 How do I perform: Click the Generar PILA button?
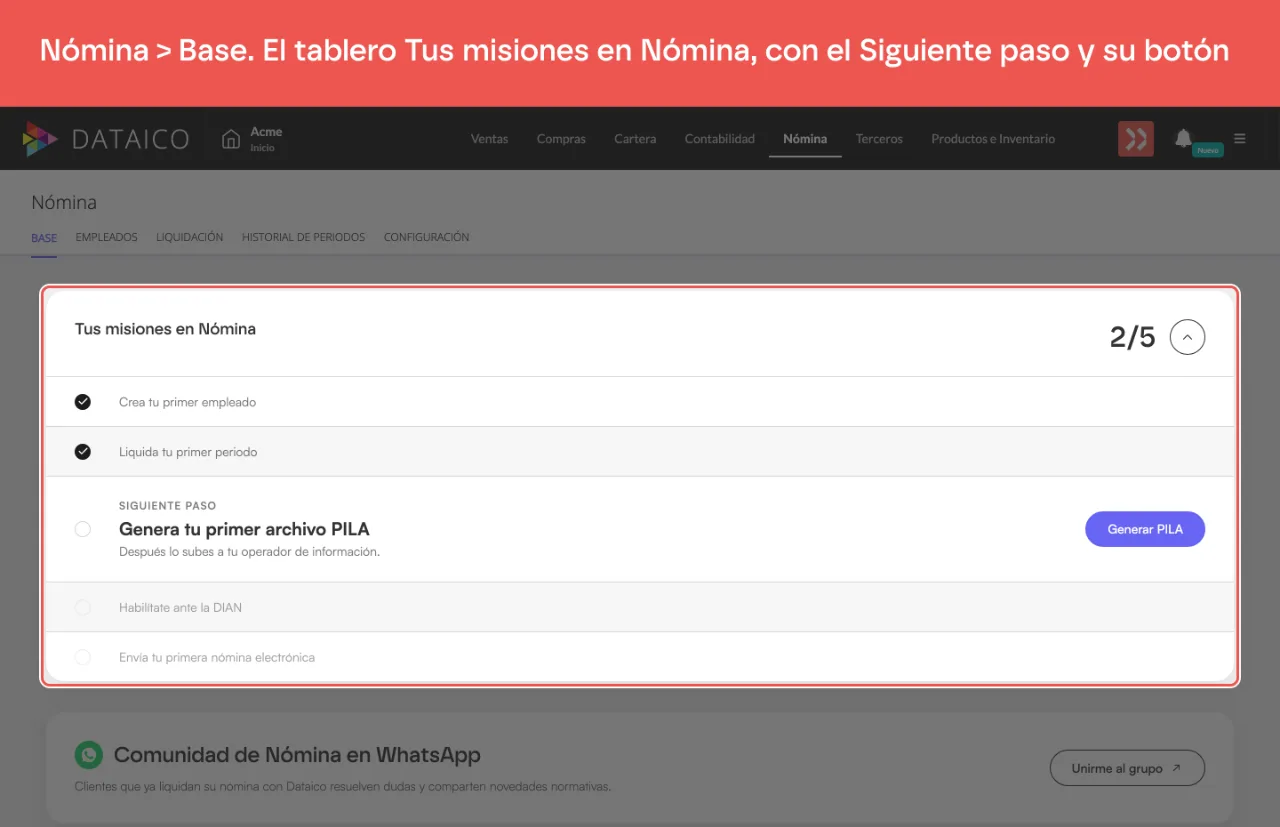pyautogui.click(x=1145, y=529)
